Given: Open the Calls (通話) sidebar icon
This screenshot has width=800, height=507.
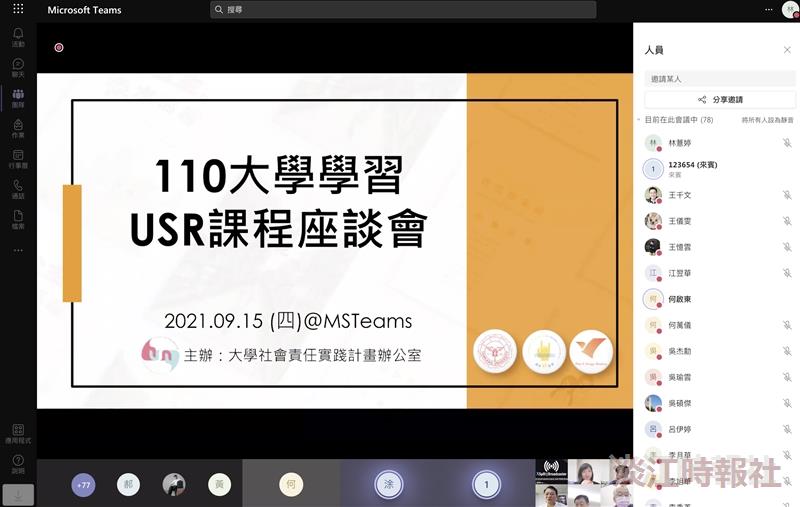Looking at the screenshot, I should 18,189.
